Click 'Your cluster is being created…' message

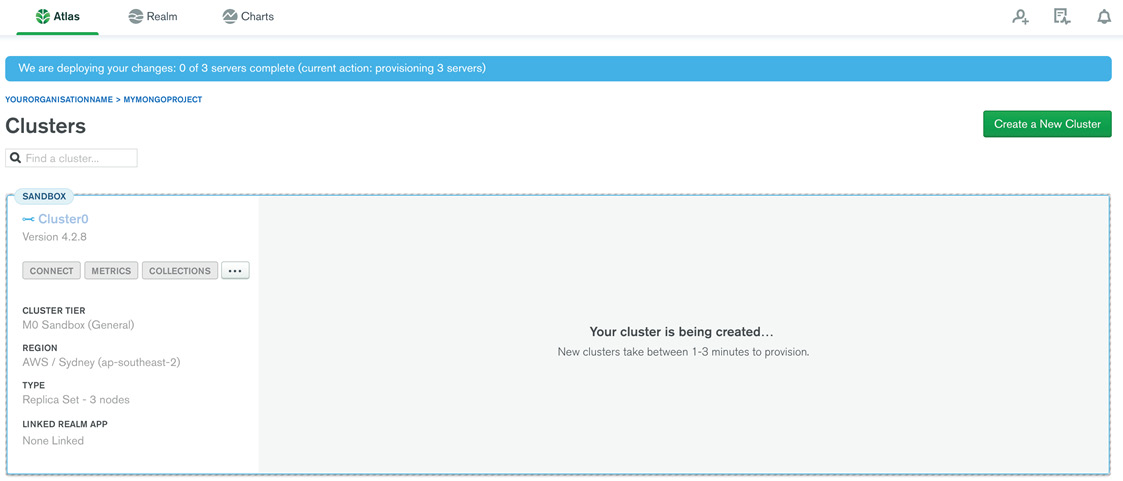[683, 331]
